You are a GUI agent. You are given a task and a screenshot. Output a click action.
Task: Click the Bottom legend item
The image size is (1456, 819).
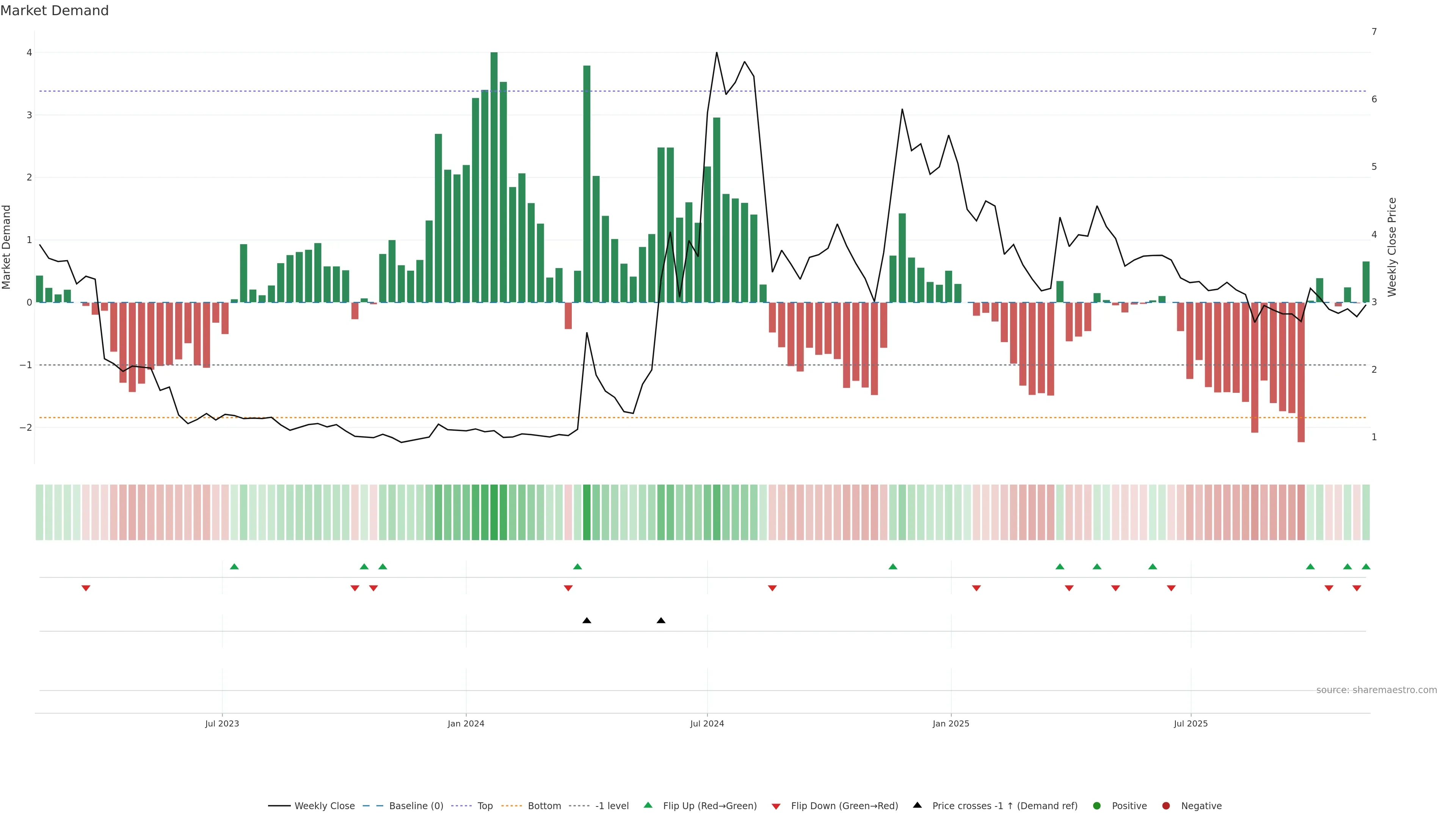[544, 806]
